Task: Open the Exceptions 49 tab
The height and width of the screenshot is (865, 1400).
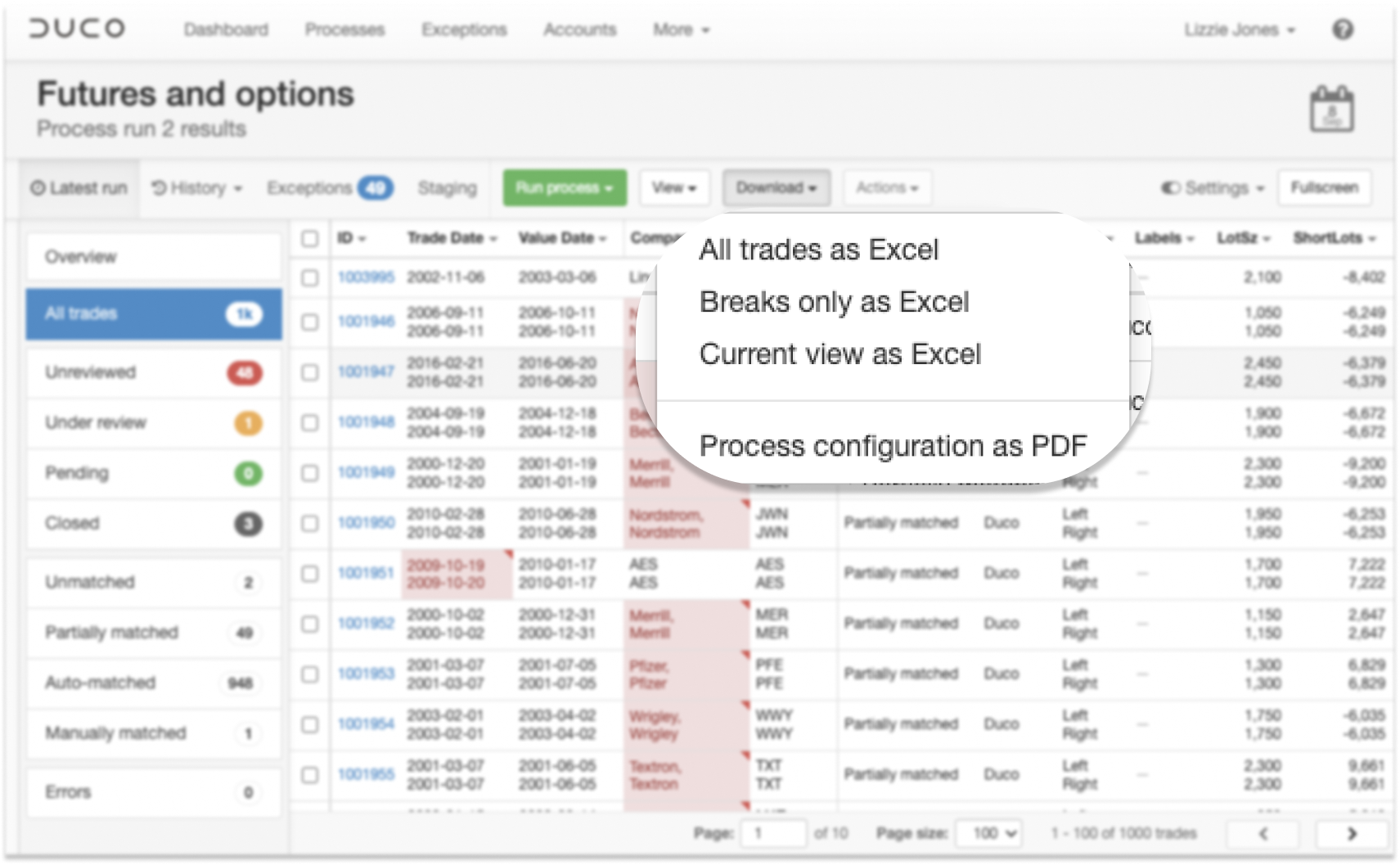Action: click(x=330, y=188)
